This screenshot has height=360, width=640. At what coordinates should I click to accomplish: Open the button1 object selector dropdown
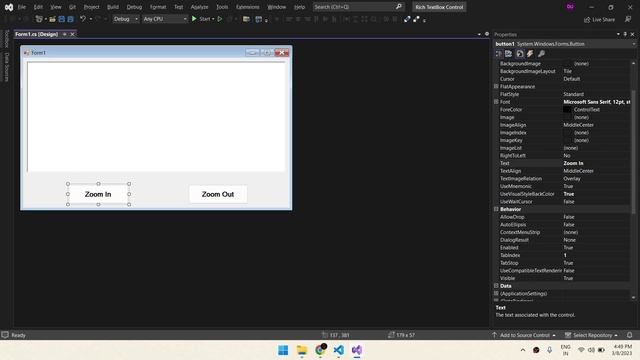pyautogui.click(x=633, y=44)
